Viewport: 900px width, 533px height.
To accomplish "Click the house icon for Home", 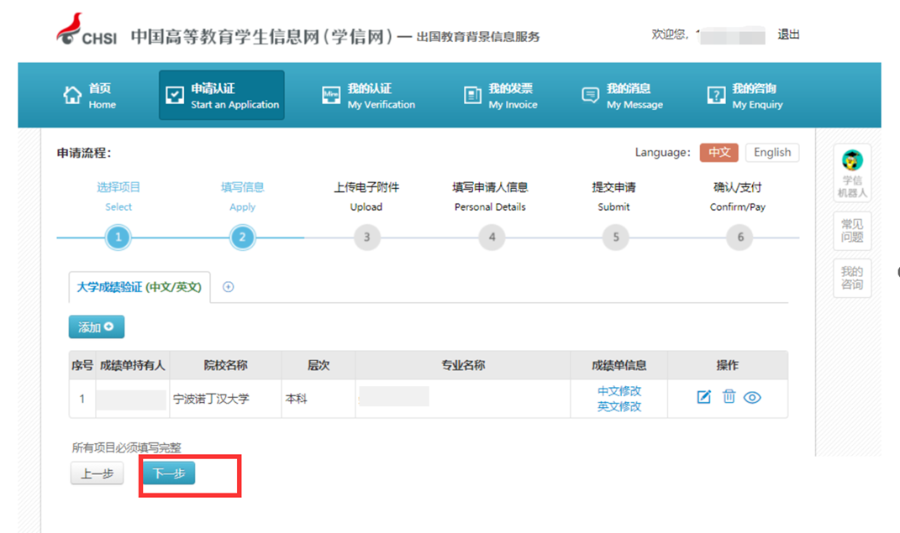I will click(72, 95).
